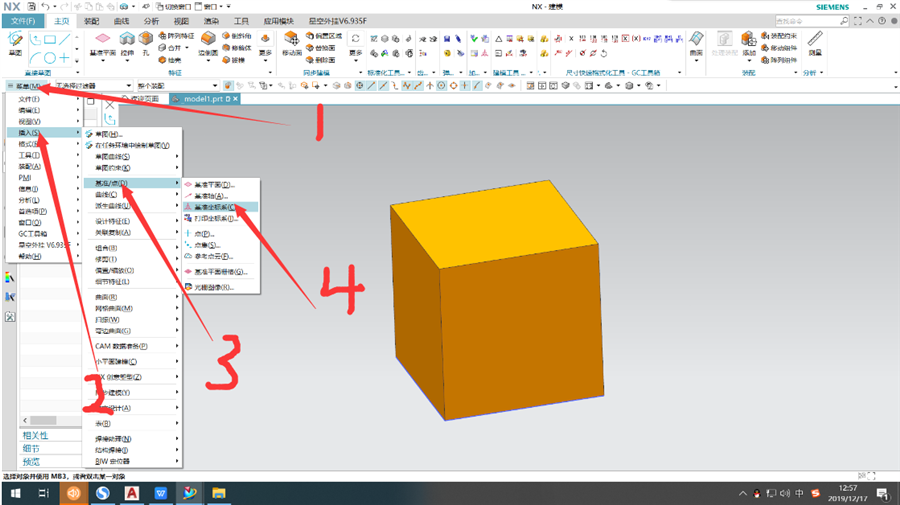
Task: Click the search magnifier in command finder
Action: [844, 21]
